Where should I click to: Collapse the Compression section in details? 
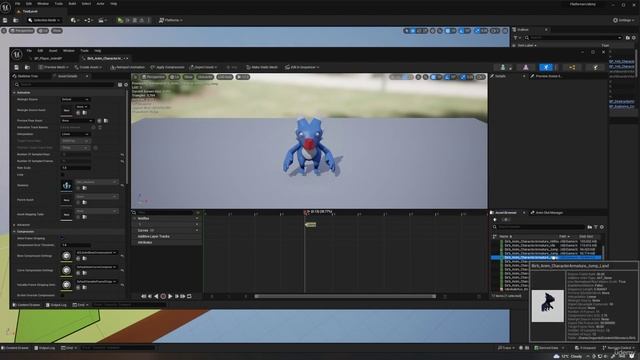(15, 231)
